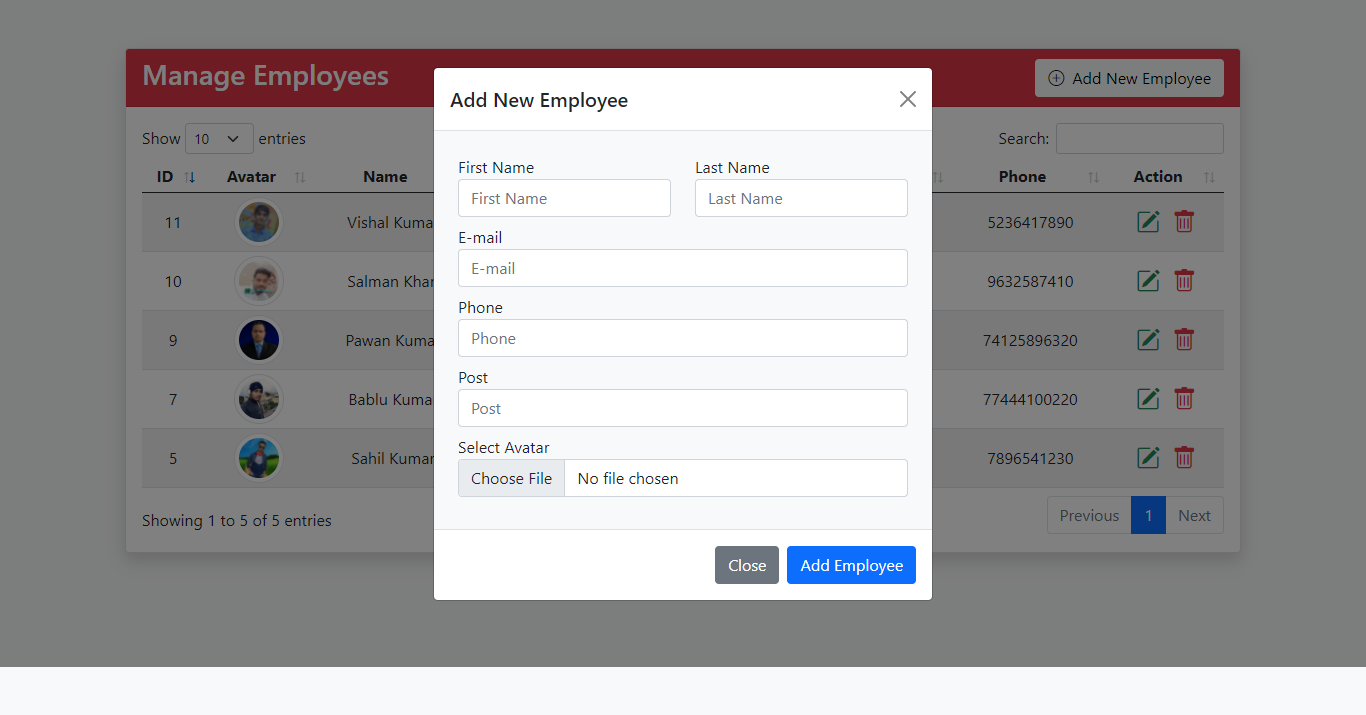Click Close in the modal footer
This screenshot has width=1366, height=715.
tap(747, 565)
